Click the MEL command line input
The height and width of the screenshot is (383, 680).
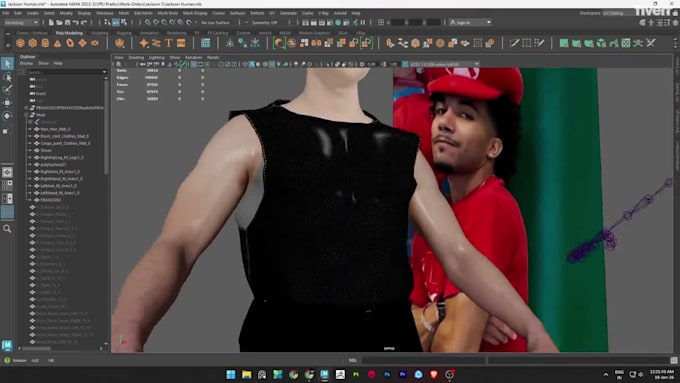coord(423,360)
